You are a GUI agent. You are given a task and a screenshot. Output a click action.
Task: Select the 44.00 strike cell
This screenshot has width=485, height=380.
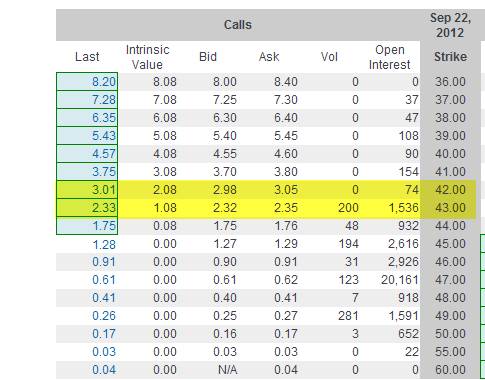pyautogui.click(x=450, y=226)
